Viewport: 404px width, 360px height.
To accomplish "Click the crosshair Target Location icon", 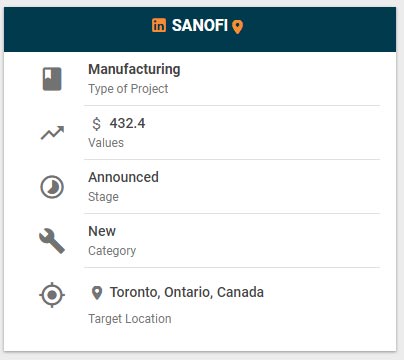I will (x=52, y=295).
